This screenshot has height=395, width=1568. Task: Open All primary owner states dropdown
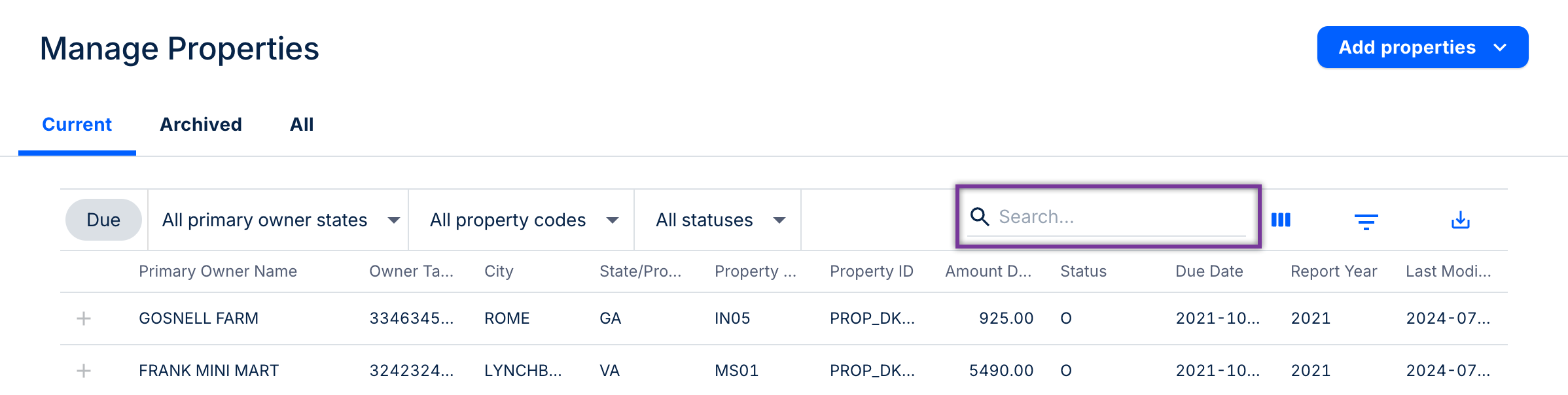tap(280, 220)
